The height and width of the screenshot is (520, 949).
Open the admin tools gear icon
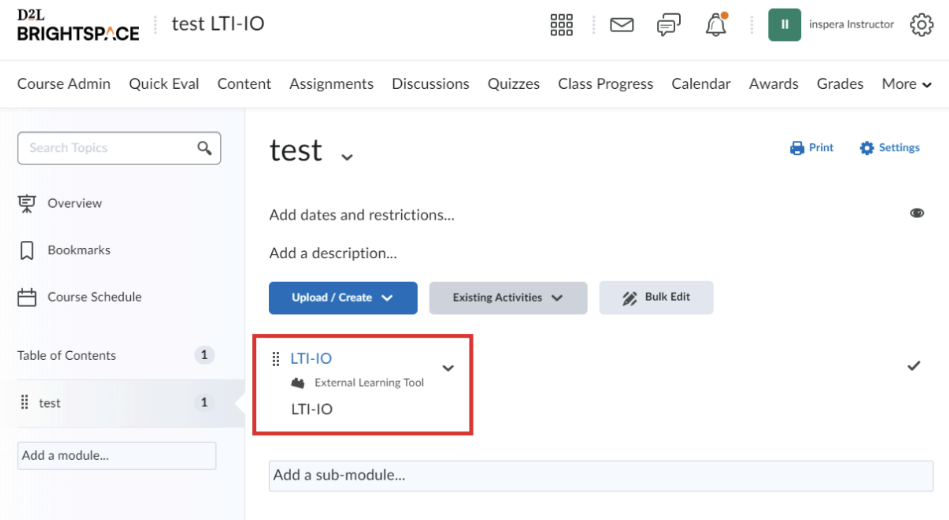click(921, 25)
